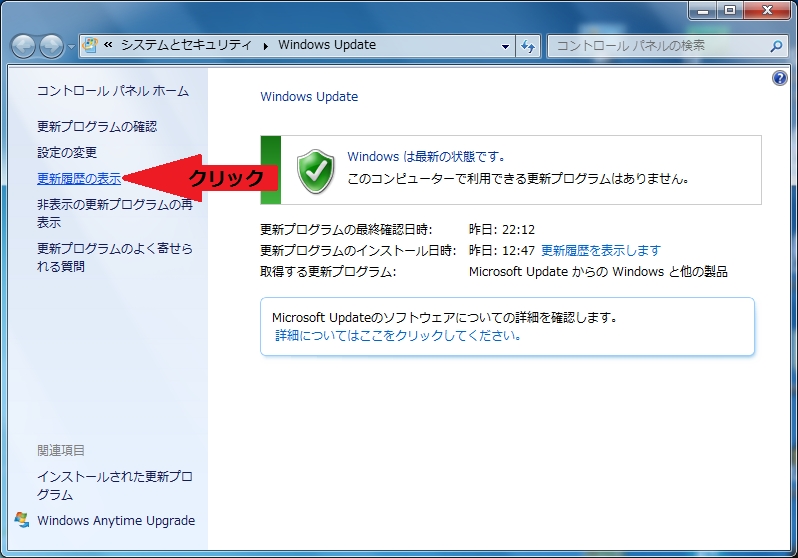
Task: Open コントロール パネル ホーム link
Action: tap(113, 91)
